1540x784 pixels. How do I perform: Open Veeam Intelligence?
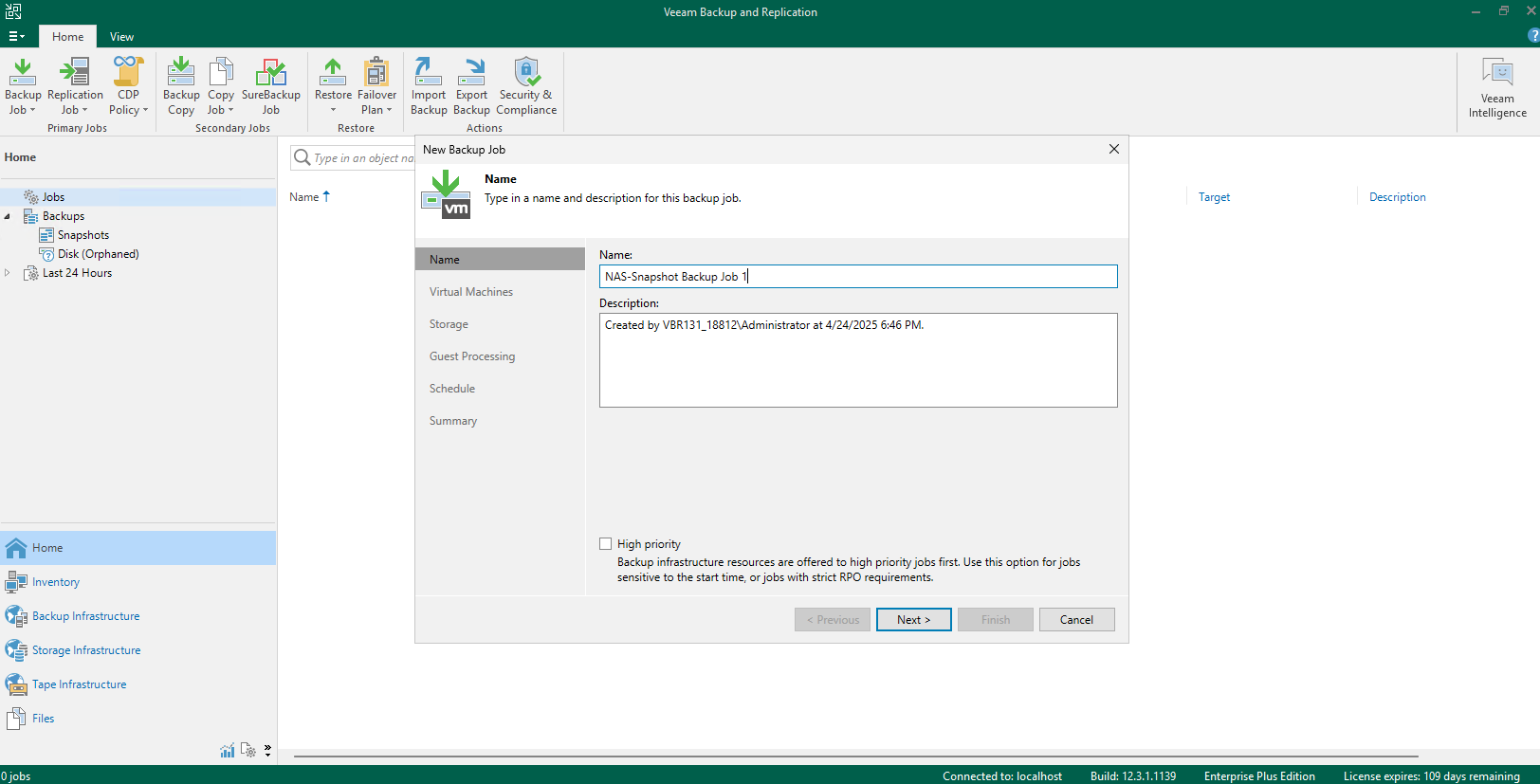pyautogui.click(x=1497, y=87)
